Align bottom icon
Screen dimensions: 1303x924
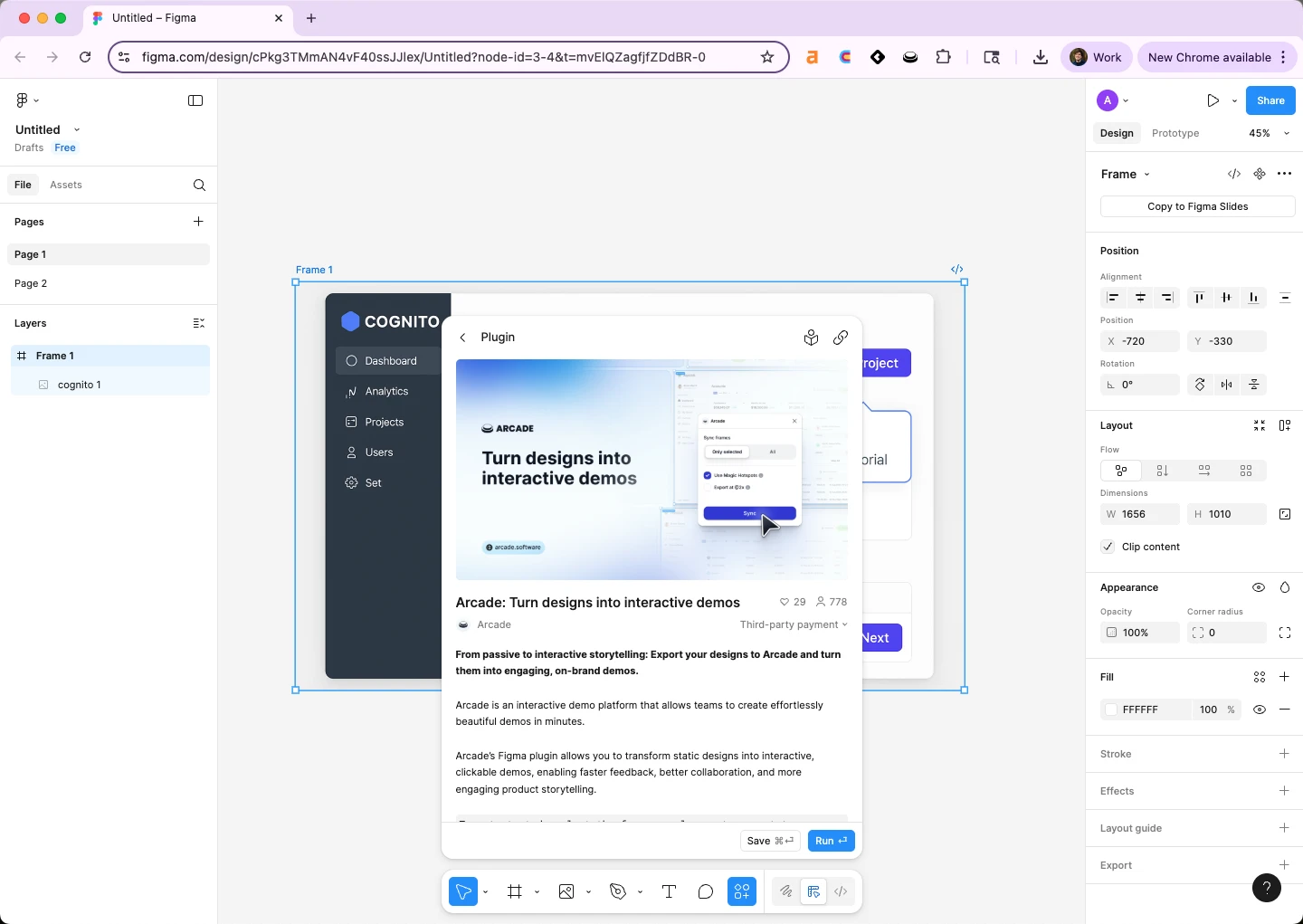click(1253, 298)
